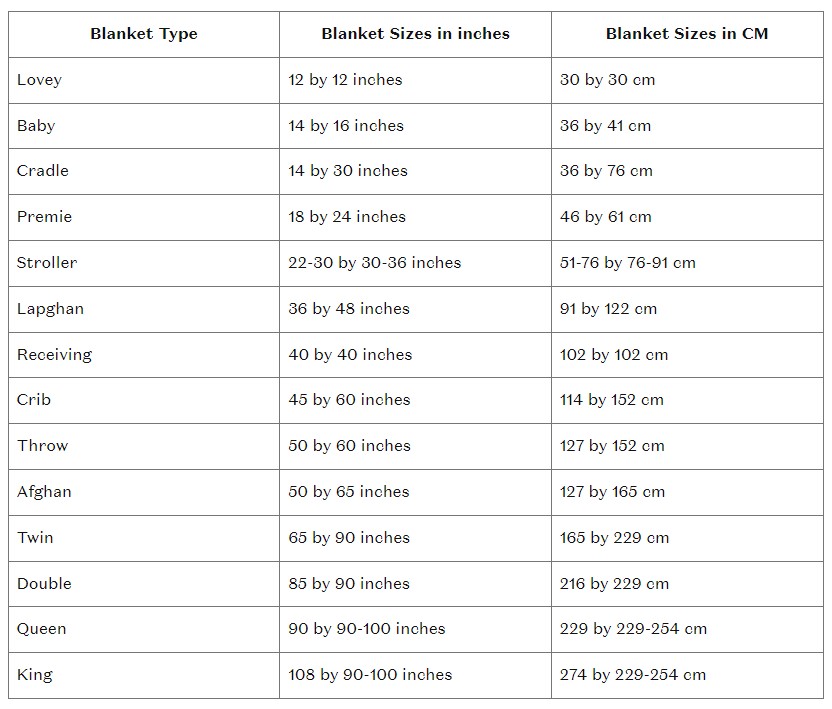This screenshot has height=709, width=832.
Task: Select the Lovey row label
Action: (x=39, y=80)
